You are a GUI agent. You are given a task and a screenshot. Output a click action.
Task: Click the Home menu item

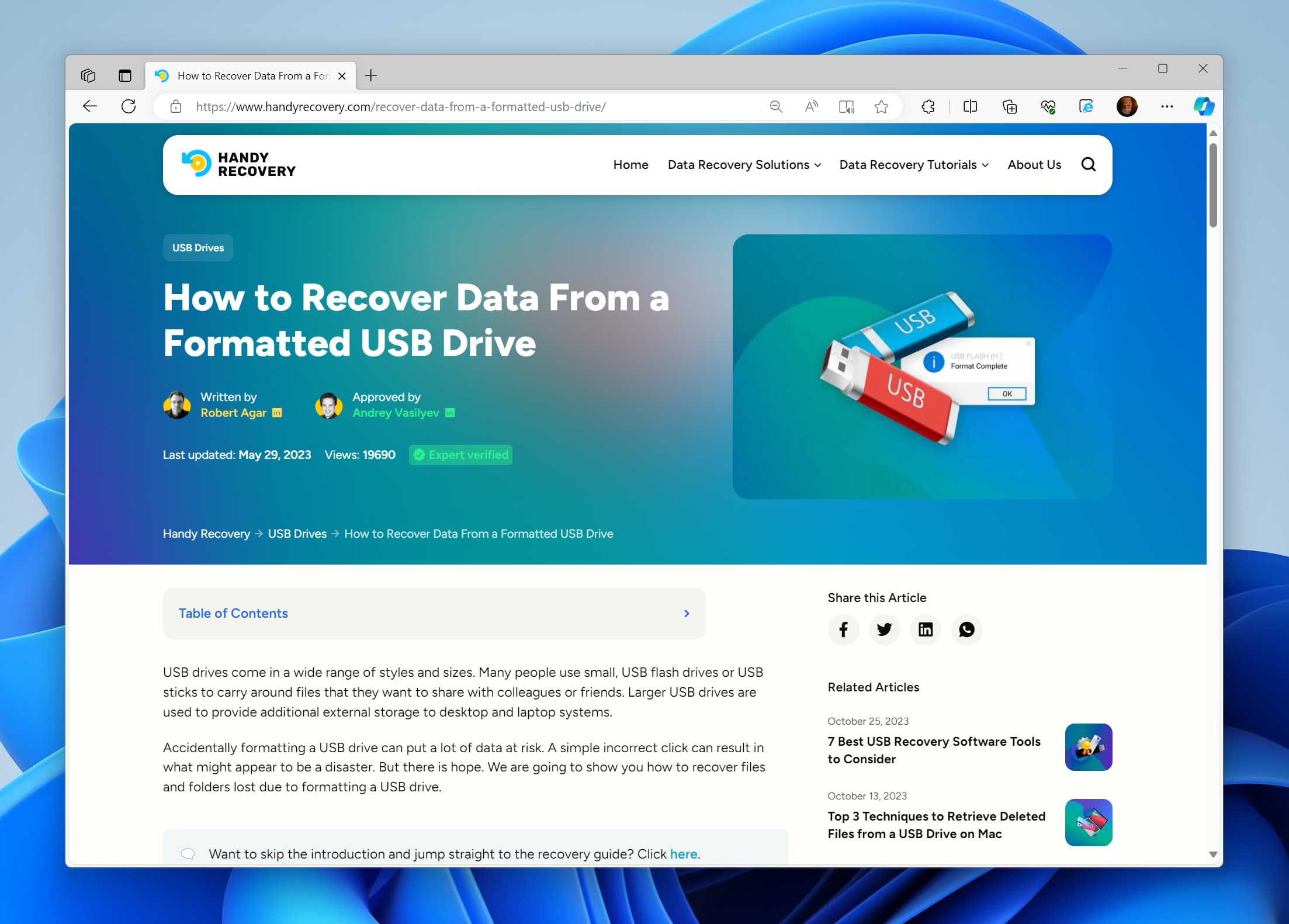[x=630, y=164]
